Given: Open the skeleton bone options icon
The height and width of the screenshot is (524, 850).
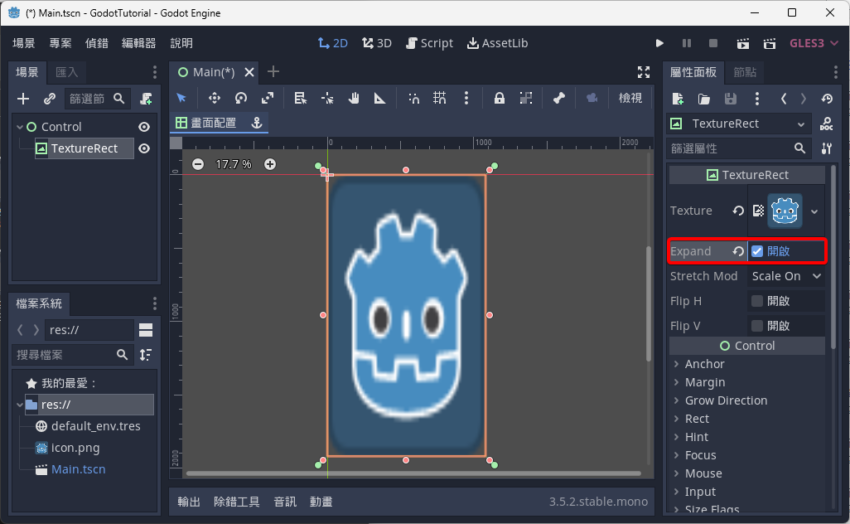Looking at the screenshot, I should click(559, 98).
